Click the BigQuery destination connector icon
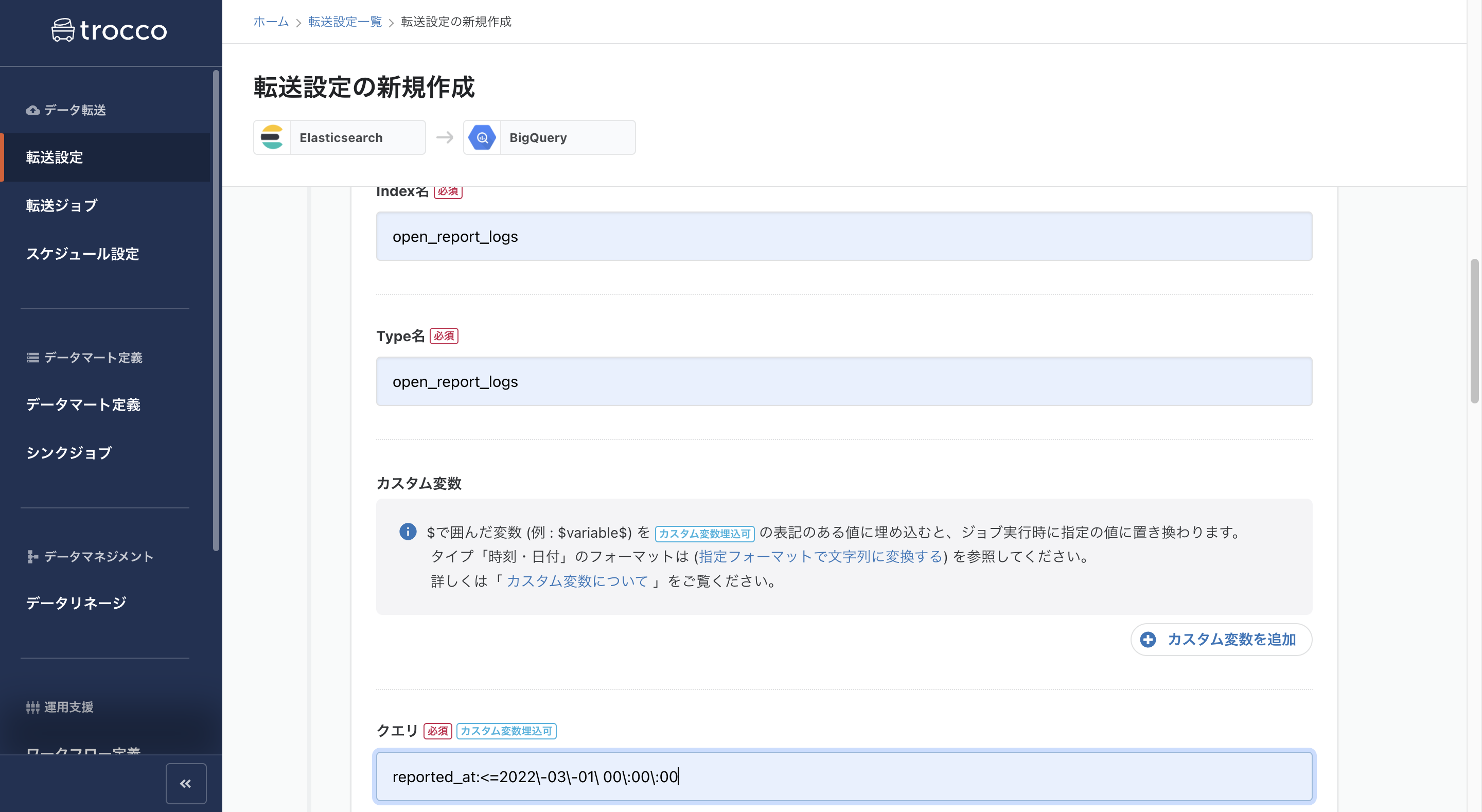1482x812 pixels. [482, 137]
